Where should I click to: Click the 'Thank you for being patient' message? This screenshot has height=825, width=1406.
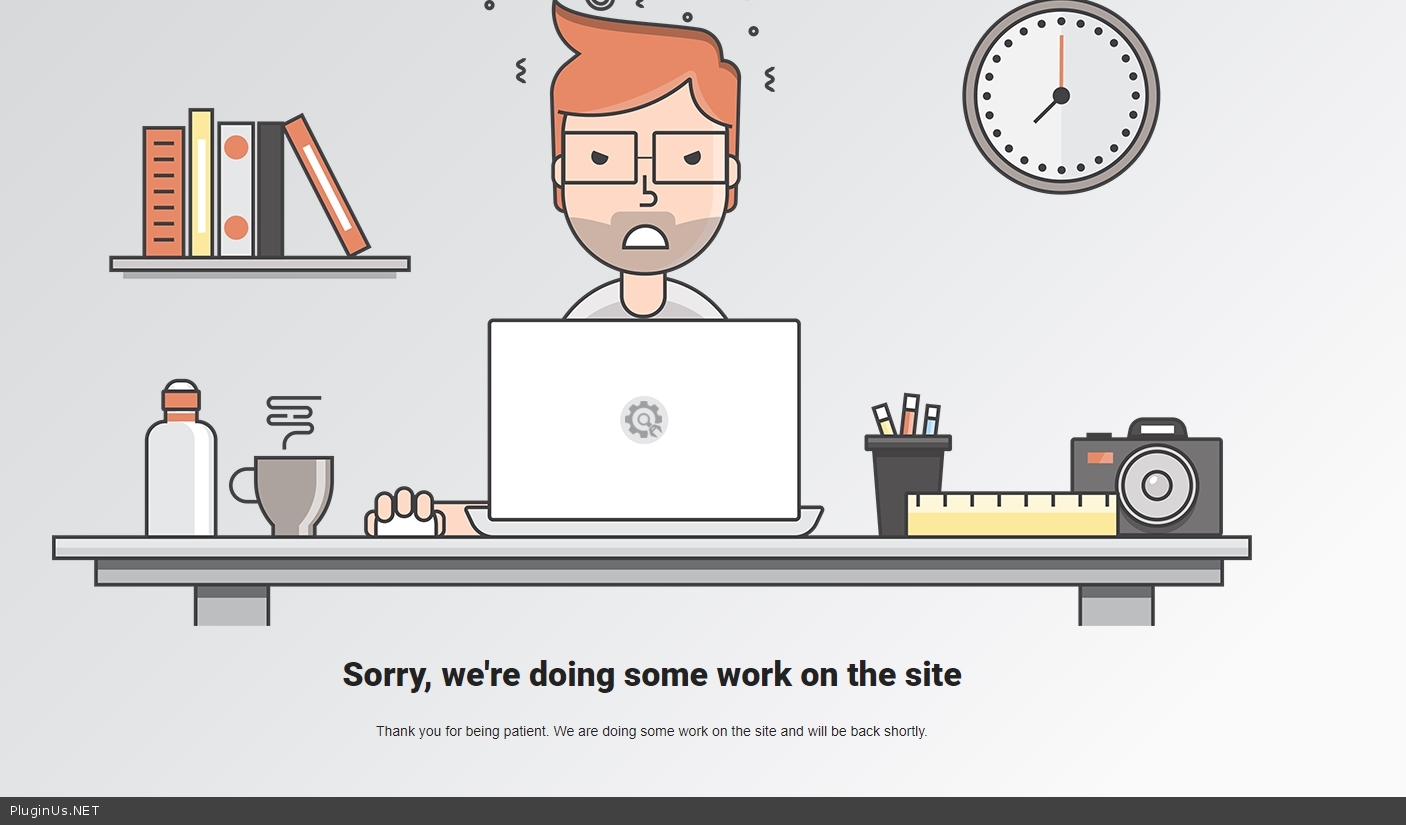click(652, 731)
